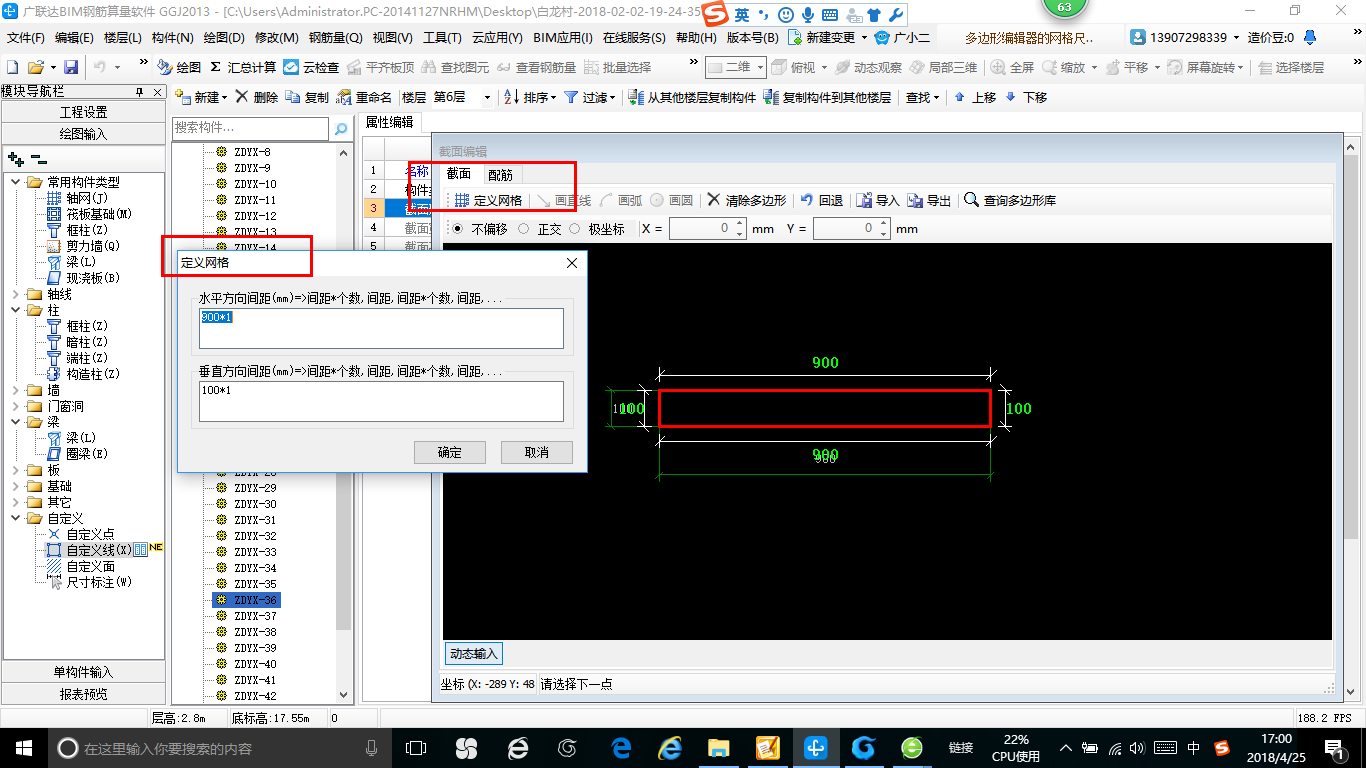
Task: Click 全屏 full screen tool
Action: coord(1012,67)
